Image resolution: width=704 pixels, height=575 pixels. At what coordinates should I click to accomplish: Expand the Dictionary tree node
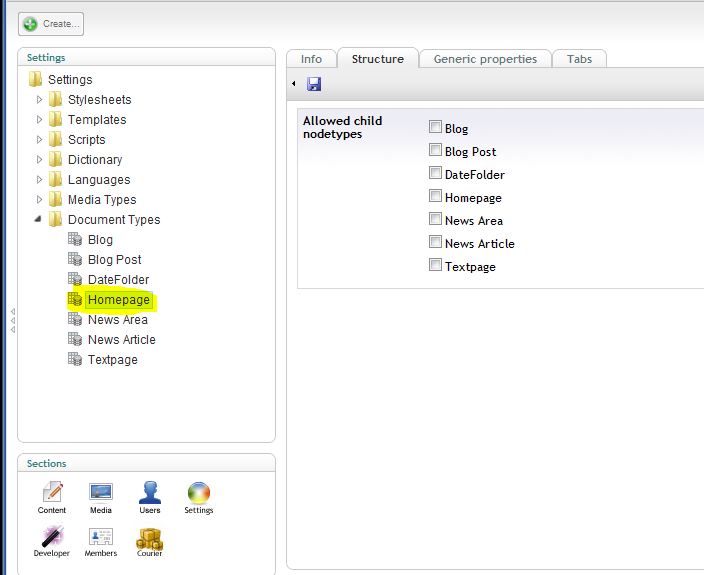(x=39, y=159)
